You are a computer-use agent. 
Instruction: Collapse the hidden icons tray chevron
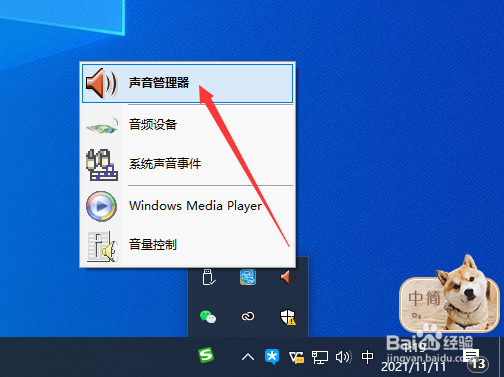(248, 358)
